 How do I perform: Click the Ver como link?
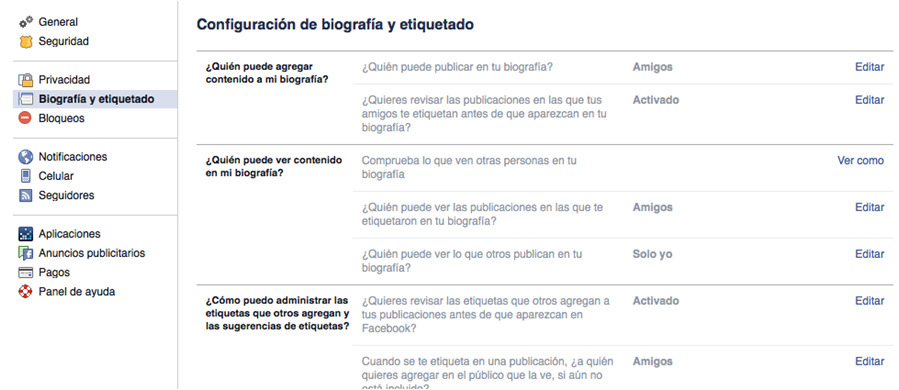861,161
